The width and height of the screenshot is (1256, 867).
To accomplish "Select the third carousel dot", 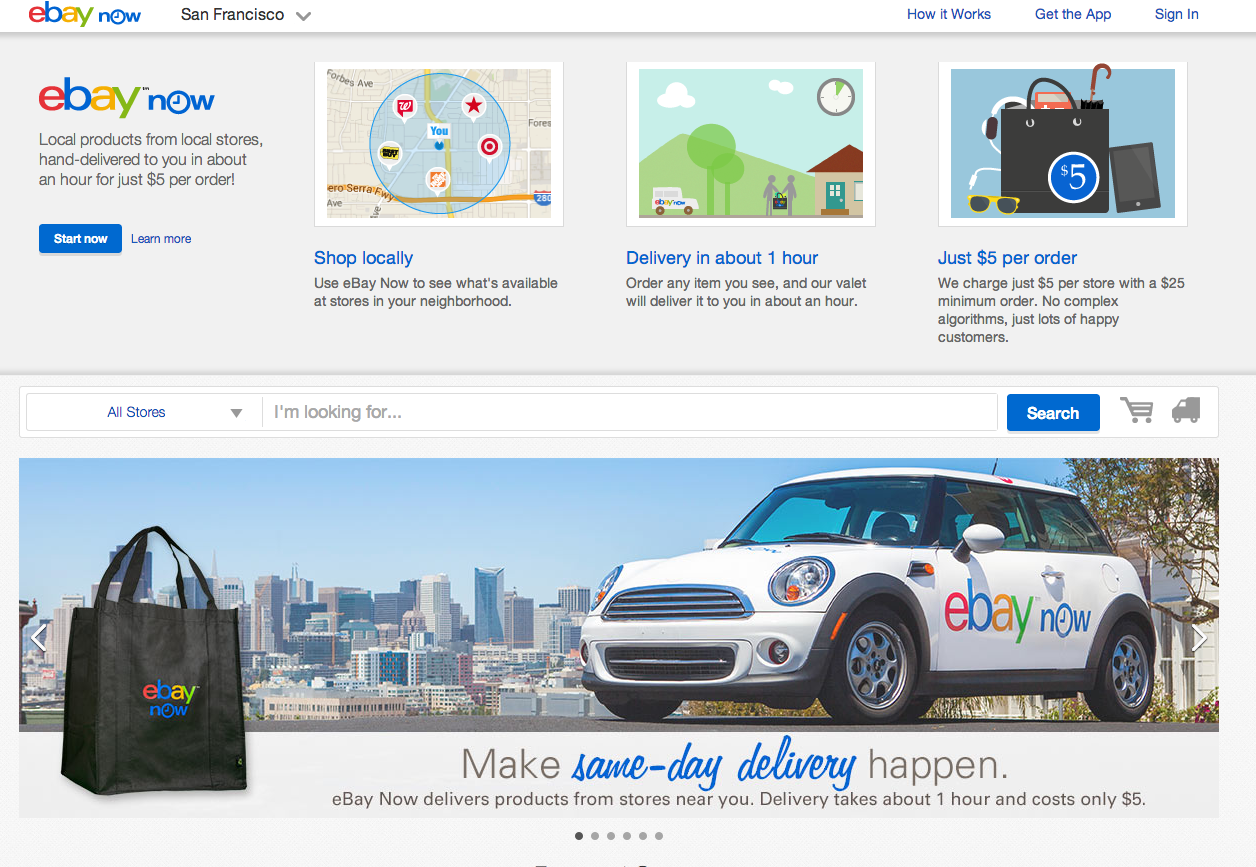I will pos(611,836).
